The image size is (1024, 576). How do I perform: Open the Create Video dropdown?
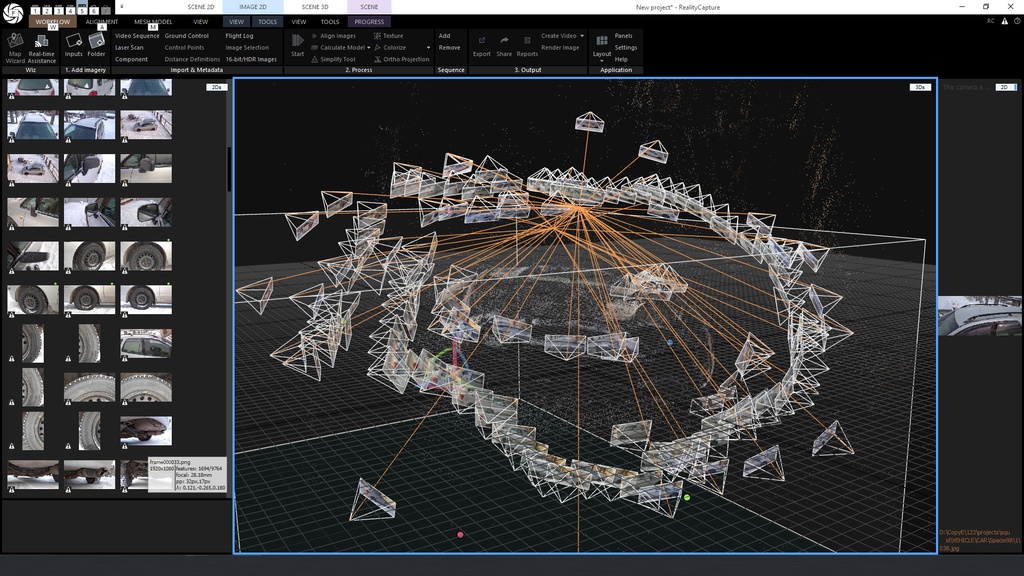(x=582, y=36)
